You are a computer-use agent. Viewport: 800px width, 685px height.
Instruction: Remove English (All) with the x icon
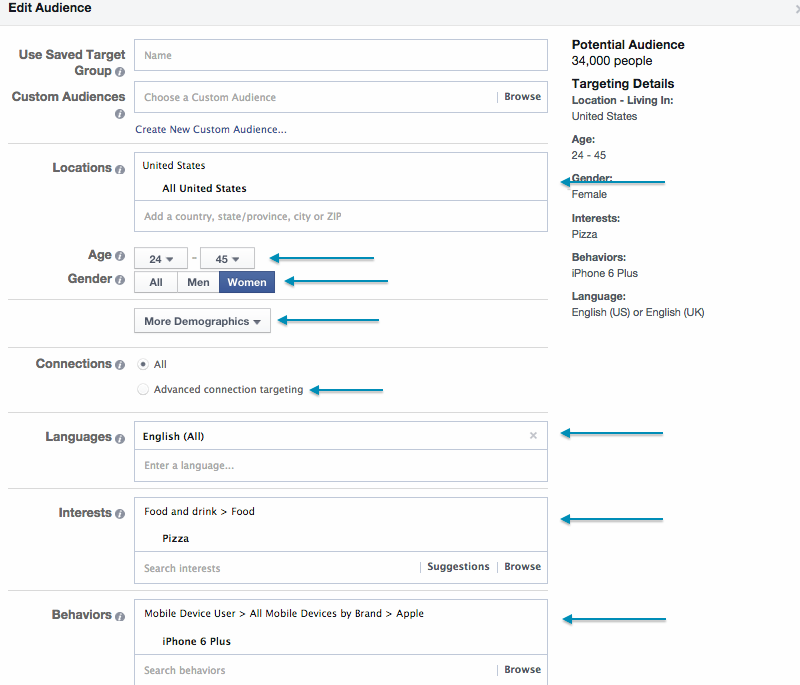533,435
